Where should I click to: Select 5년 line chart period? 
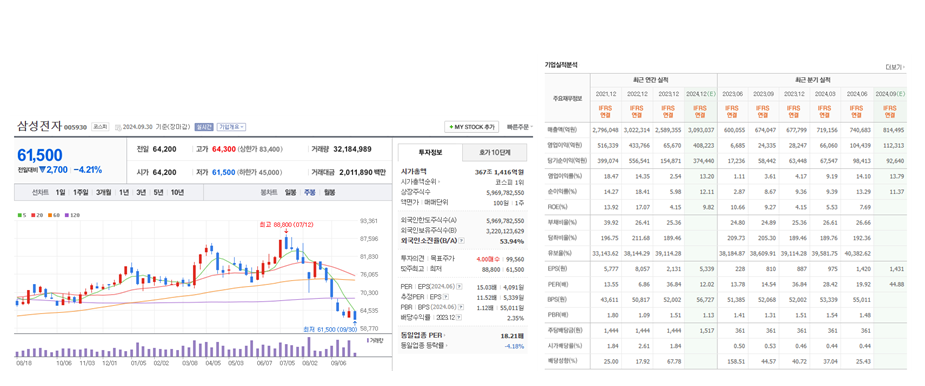(158, 192)
